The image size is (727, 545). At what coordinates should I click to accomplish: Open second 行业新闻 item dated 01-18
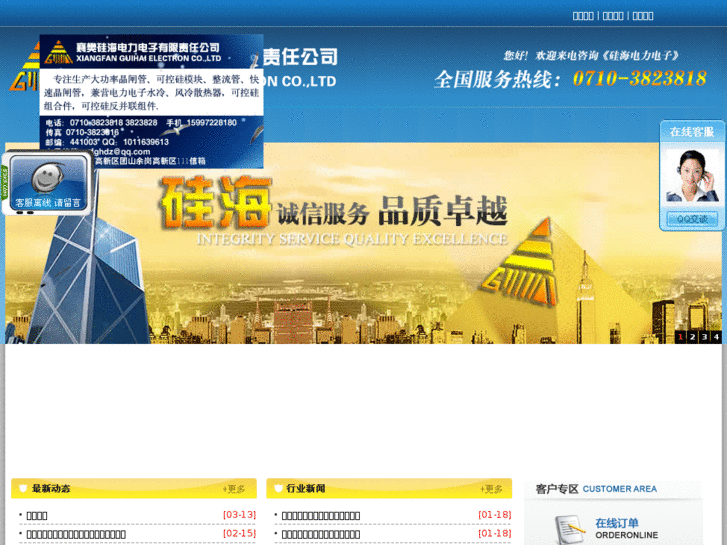(321, 534)
